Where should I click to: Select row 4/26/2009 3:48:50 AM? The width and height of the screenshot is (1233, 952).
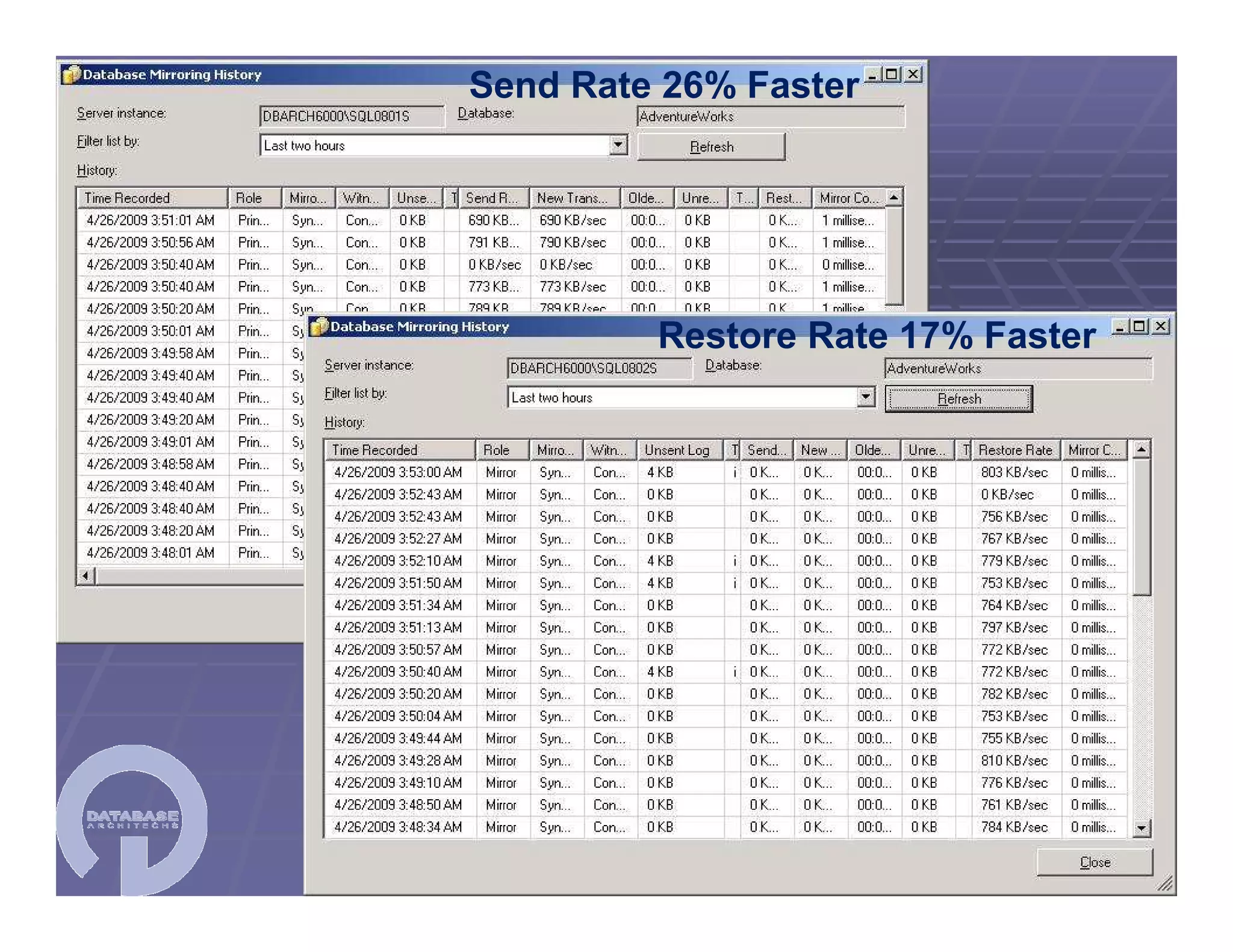(725, 805)
